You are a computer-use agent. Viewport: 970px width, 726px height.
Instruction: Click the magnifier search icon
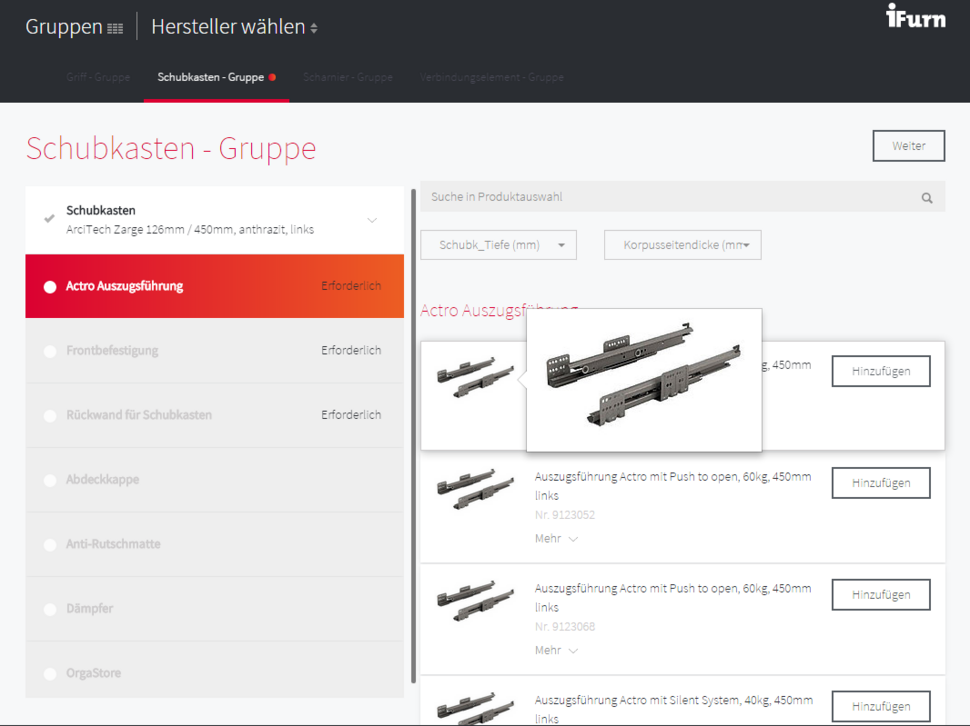[x=927, y=198]
